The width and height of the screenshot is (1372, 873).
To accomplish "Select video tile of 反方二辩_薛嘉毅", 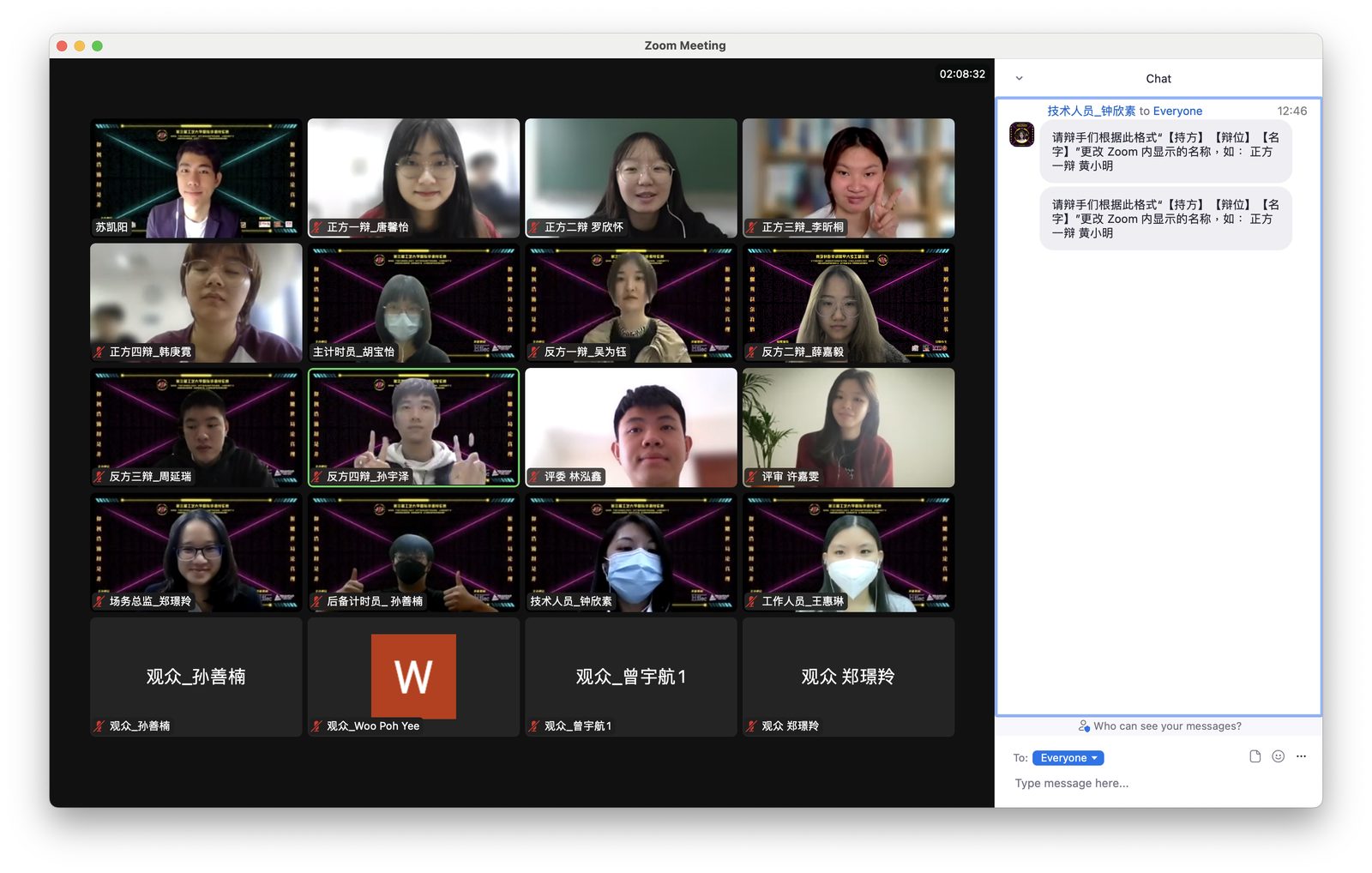I will coord(848,303).
